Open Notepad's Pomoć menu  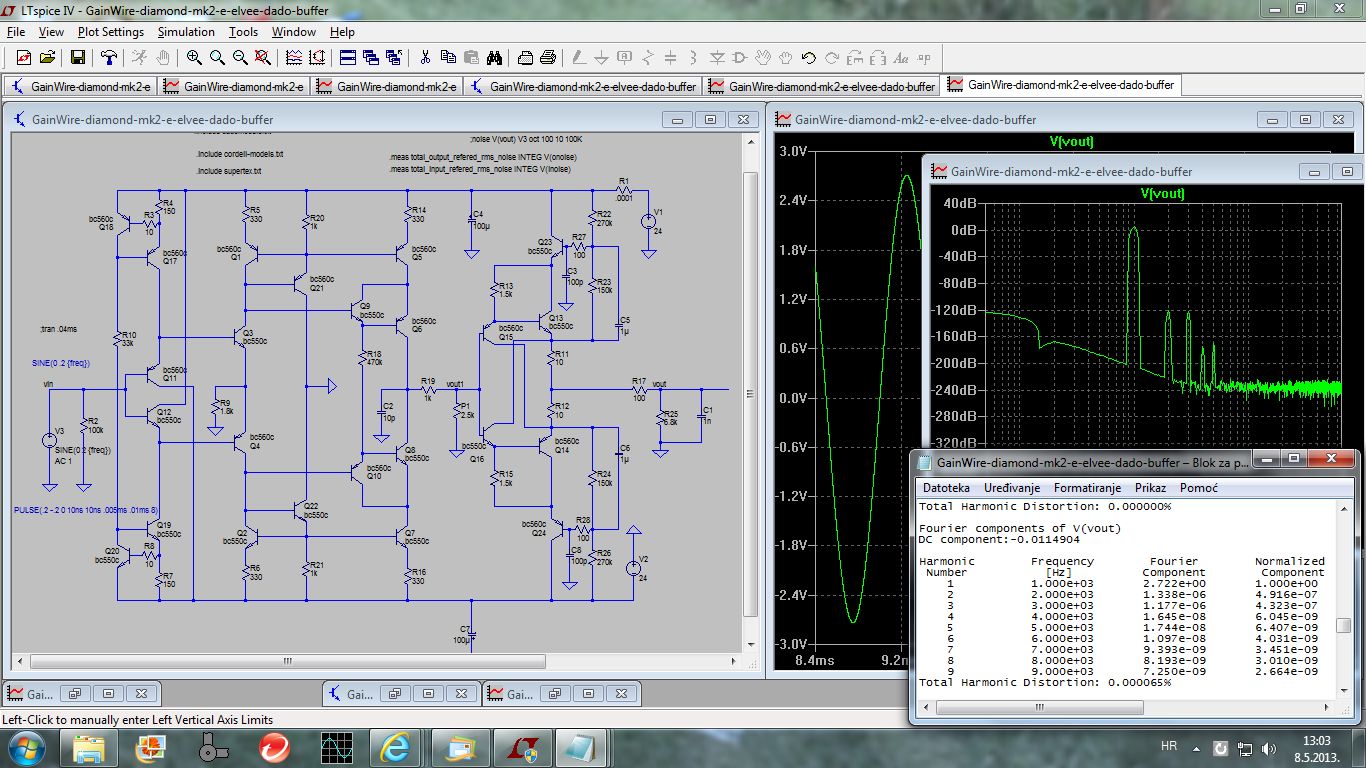click(x=1199, y=488)
